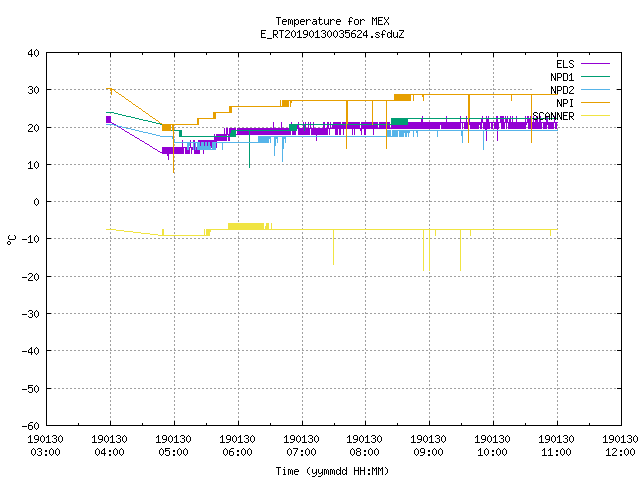Click the NPD2 legend label
640x480 pixels.
pos(562,90)
